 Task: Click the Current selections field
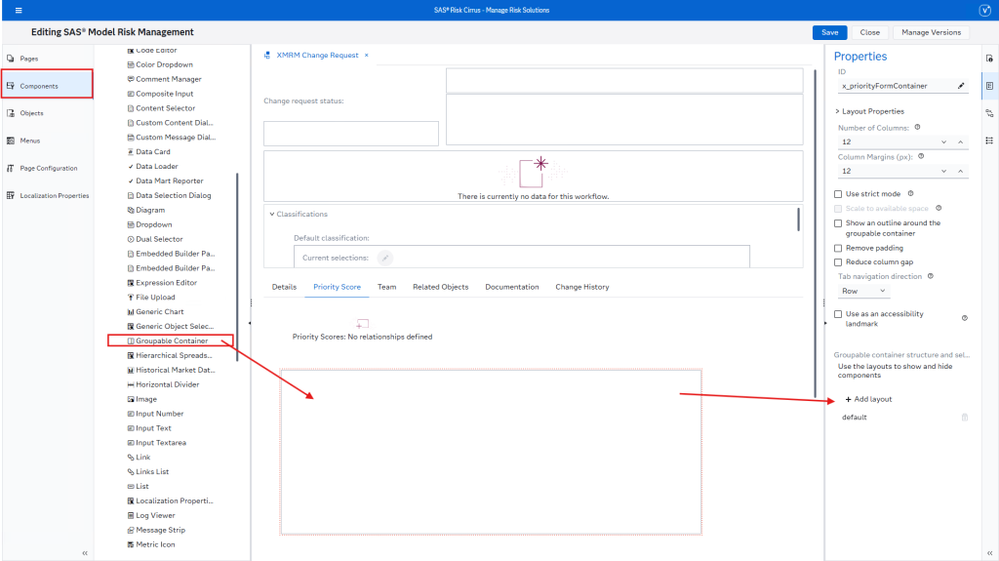pyautogui.click(x=521, y=257)
